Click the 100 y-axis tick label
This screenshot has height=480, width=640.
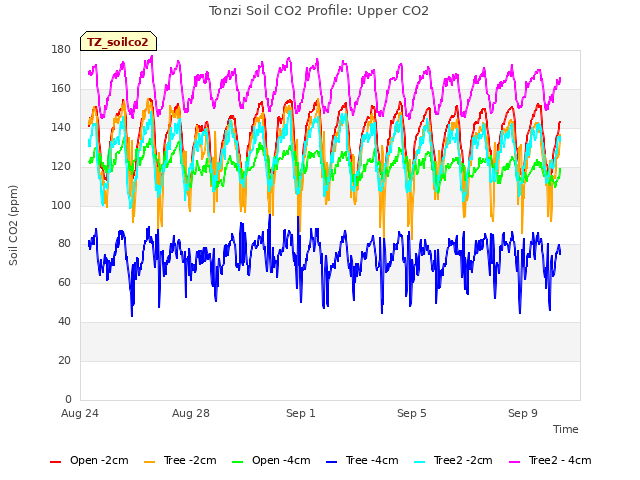[x=61, y=205]
